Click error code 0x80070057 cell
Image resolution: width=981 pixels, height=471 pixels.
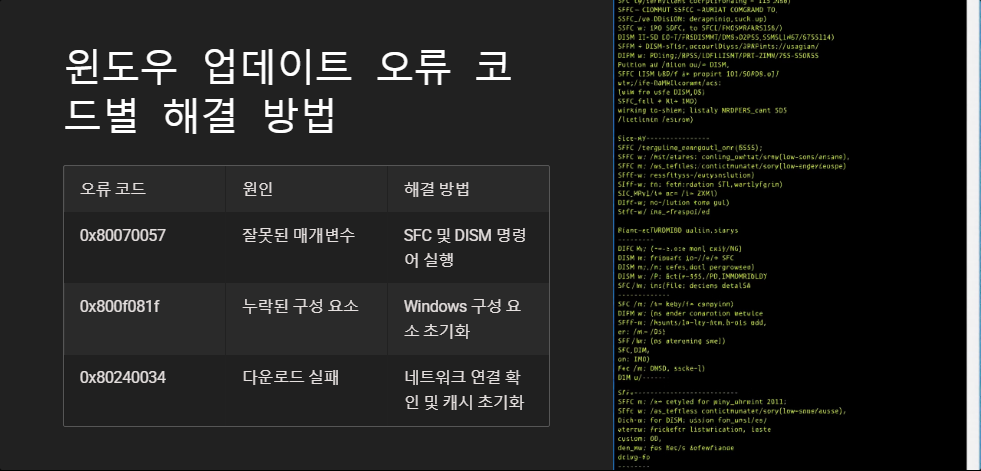(x=145, y=248)
